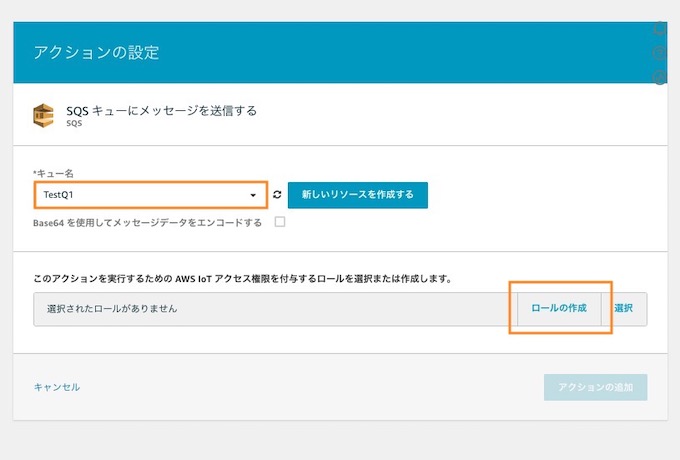Click the キャンセル link
Image resolution: width=680 pixels, height=460 pixels.
click(57, 387)
